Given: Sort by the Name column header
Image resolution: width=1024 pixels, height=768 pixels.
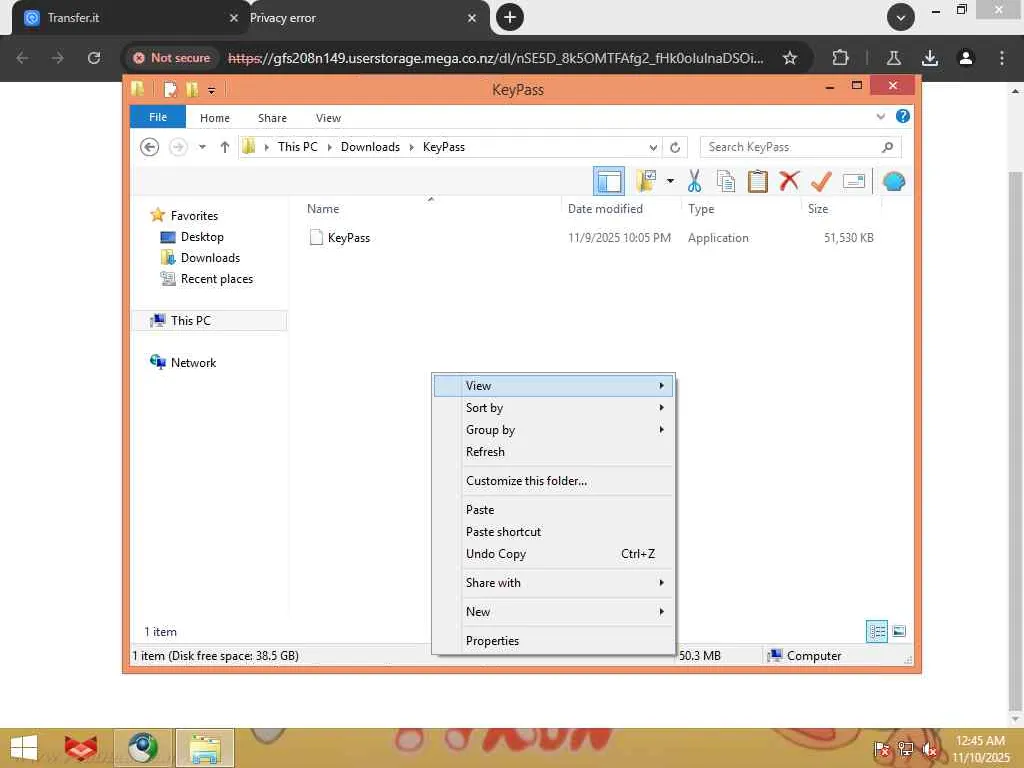Looking at the screenshot, I should (x=323, y=209).
